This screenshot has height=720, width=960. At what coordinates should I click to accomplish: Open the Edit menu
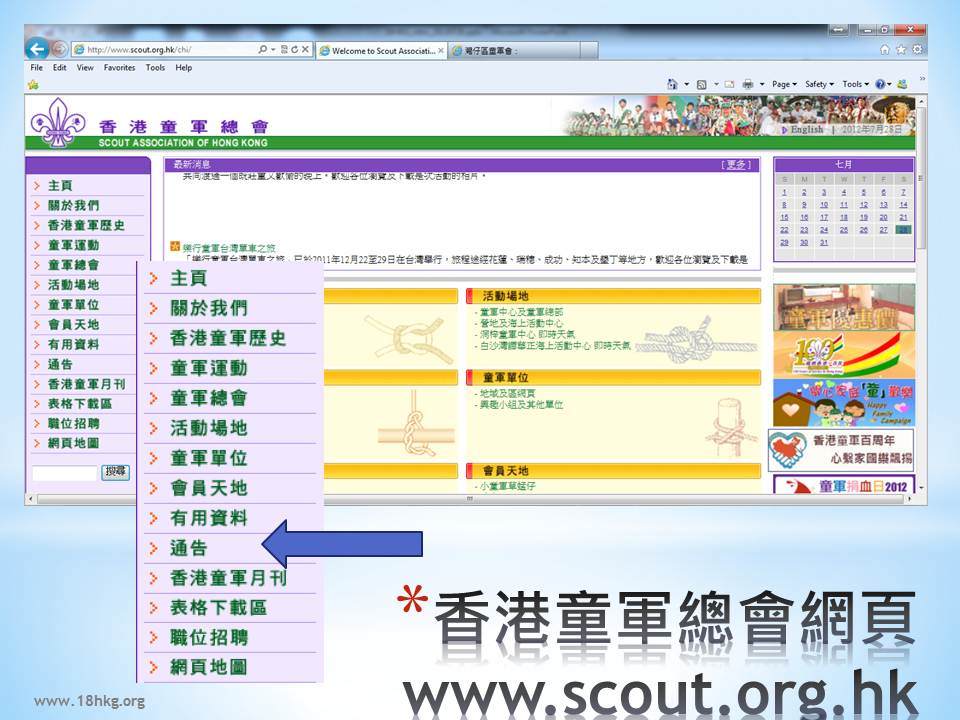pos(59,68)
